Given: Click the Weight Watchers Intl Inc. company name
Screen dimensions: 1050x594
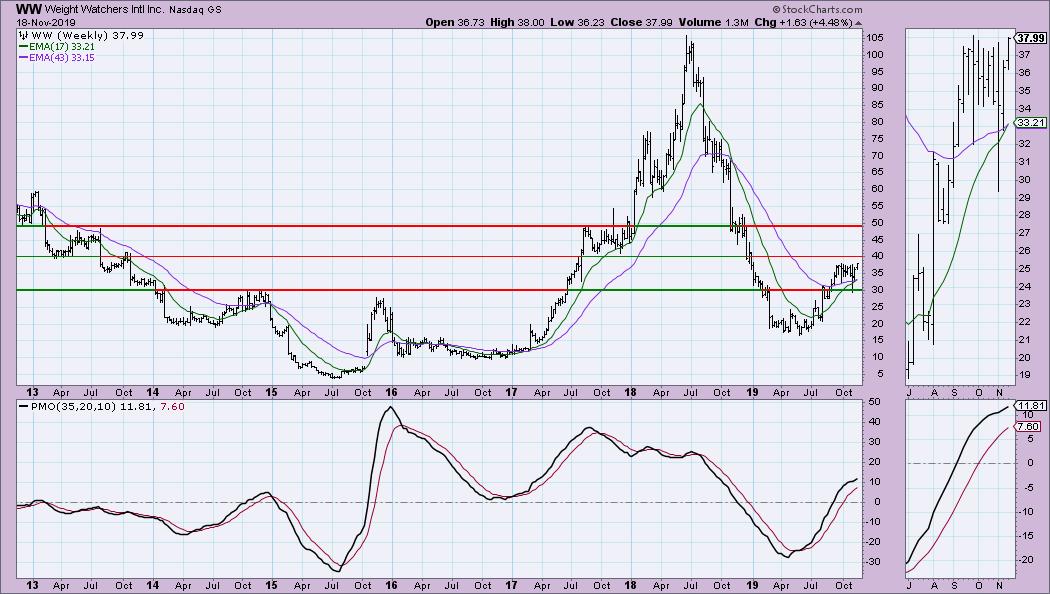Looking at the screenshot, I should [x=104, y=10].
